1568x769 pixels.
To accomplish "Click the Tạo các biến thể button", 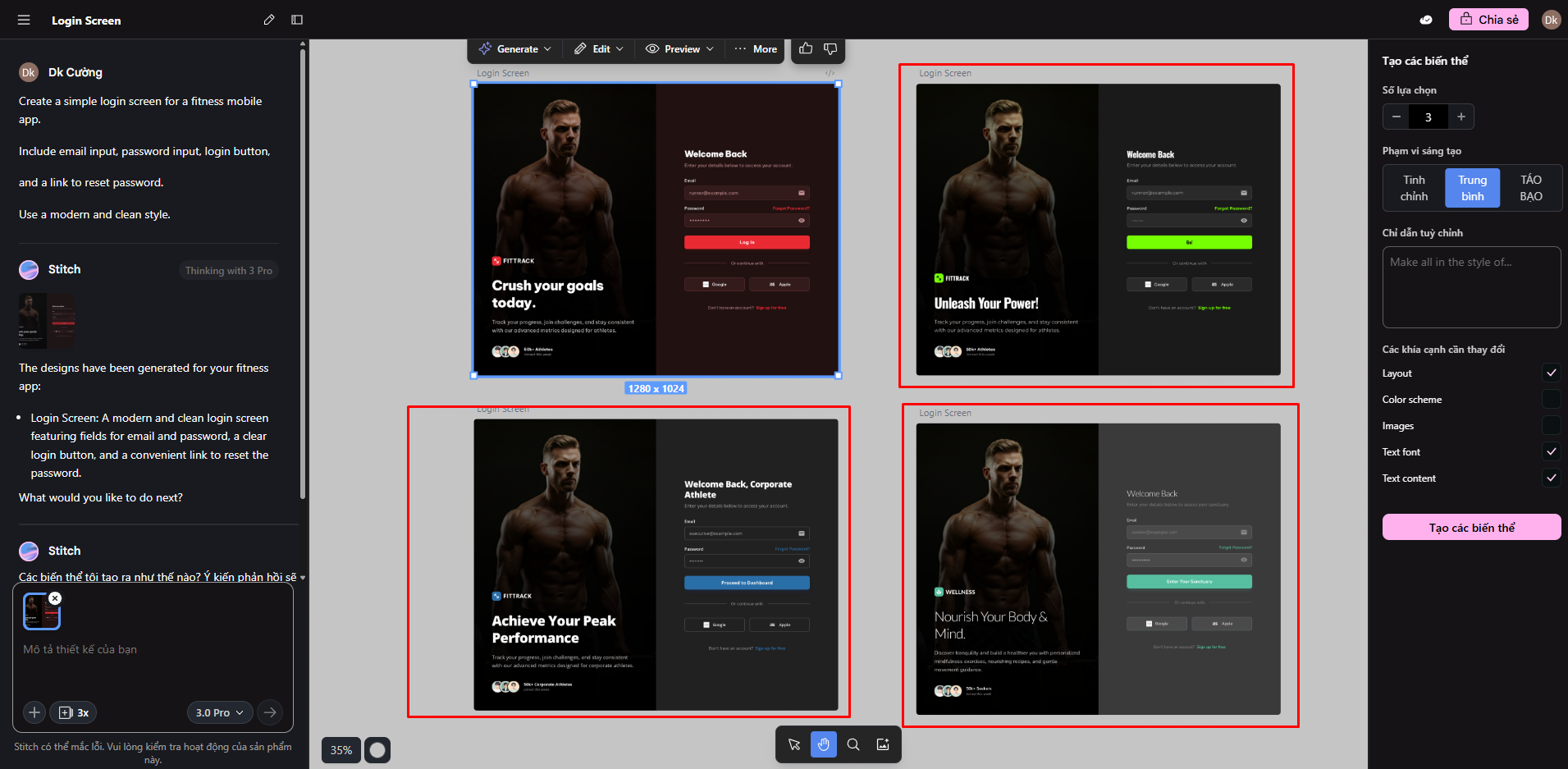I will click(1471, 528).
